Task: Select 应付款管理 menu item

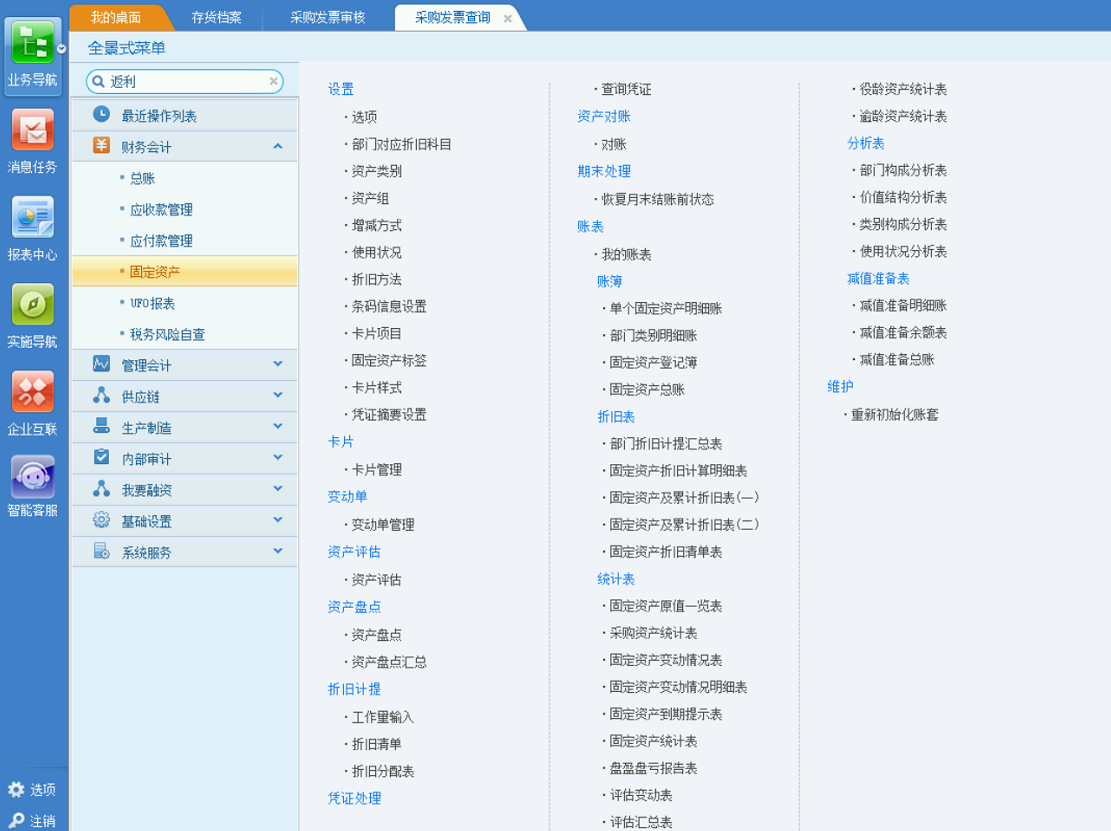Action: [161, 241]
